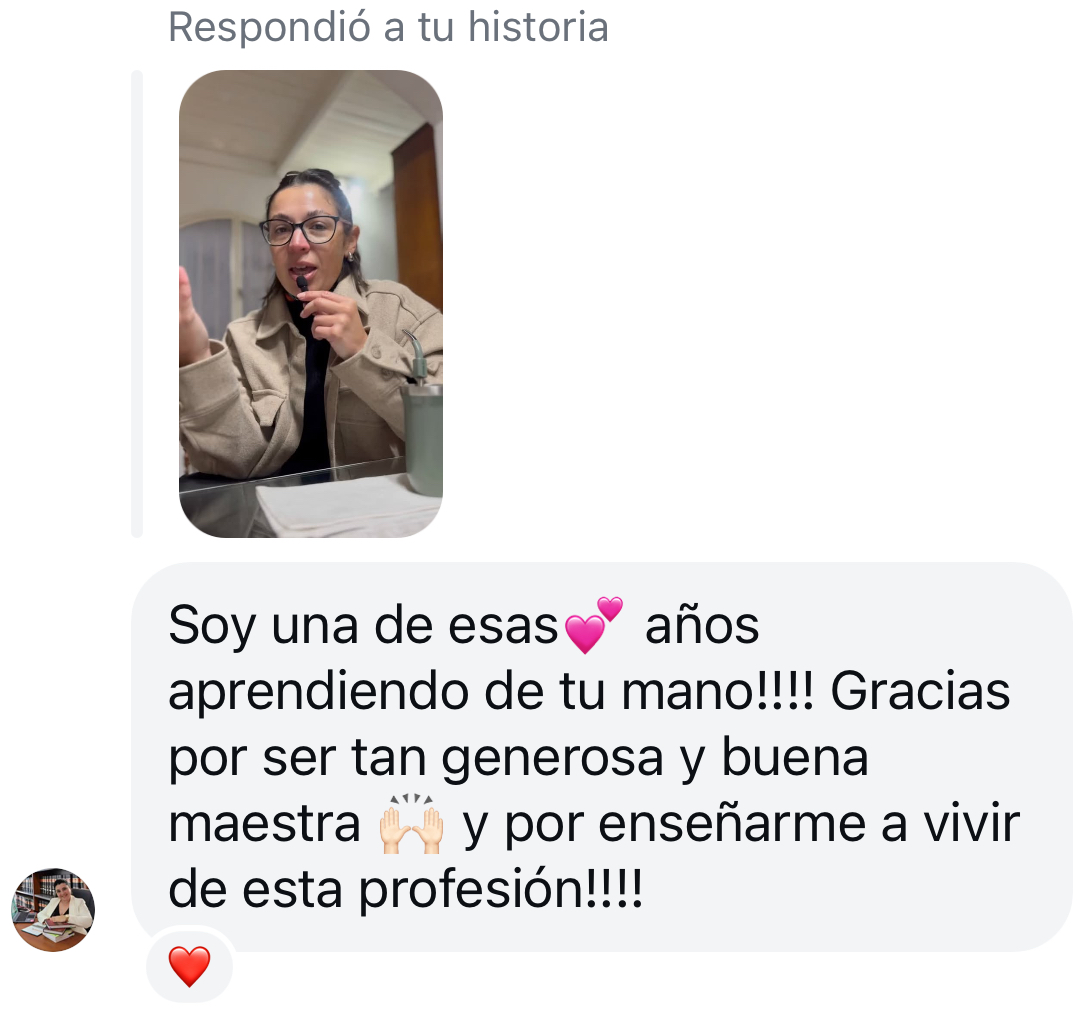1089x1009 pixels.
Task: Open the sender's round profile avatar
Action: 53,909
